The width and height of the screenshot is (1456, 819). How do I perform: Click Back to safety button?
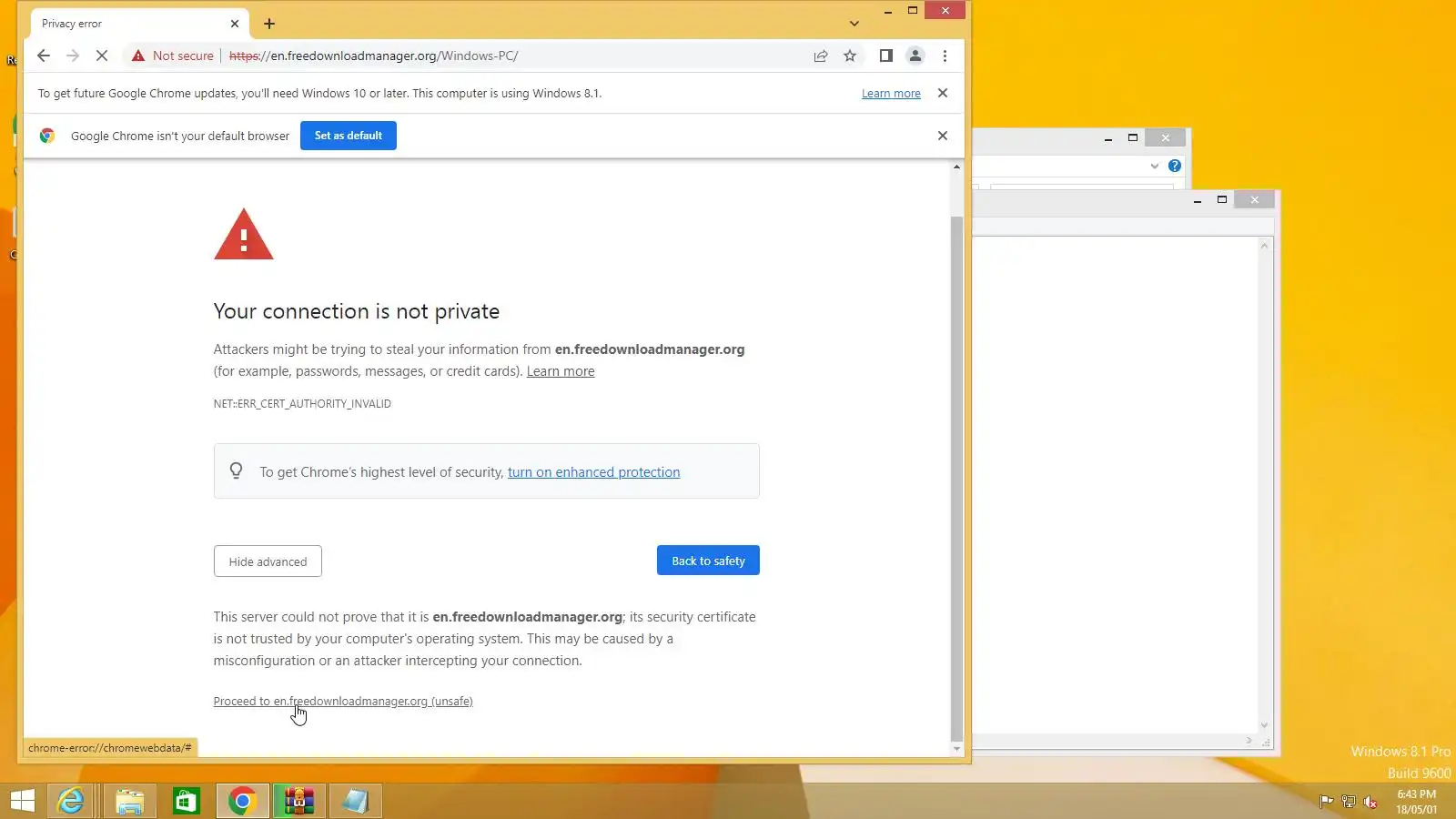pos(708,561)
